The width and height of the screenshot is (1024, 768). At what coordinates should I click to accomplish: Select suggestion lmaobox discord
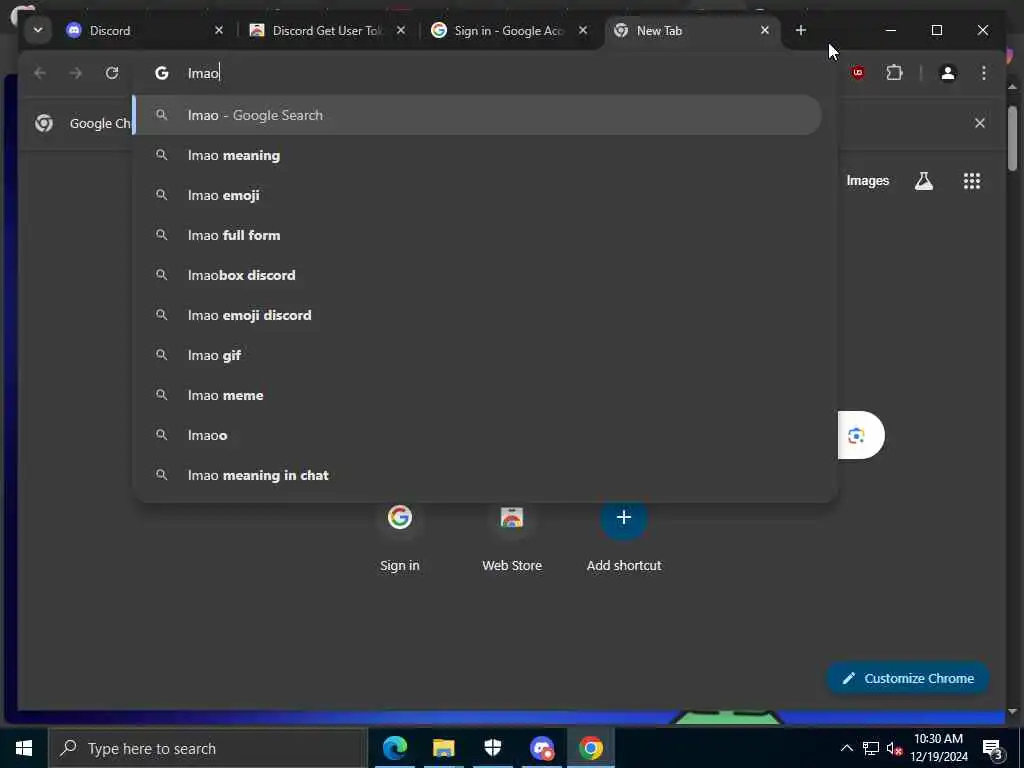coord(477,275)
